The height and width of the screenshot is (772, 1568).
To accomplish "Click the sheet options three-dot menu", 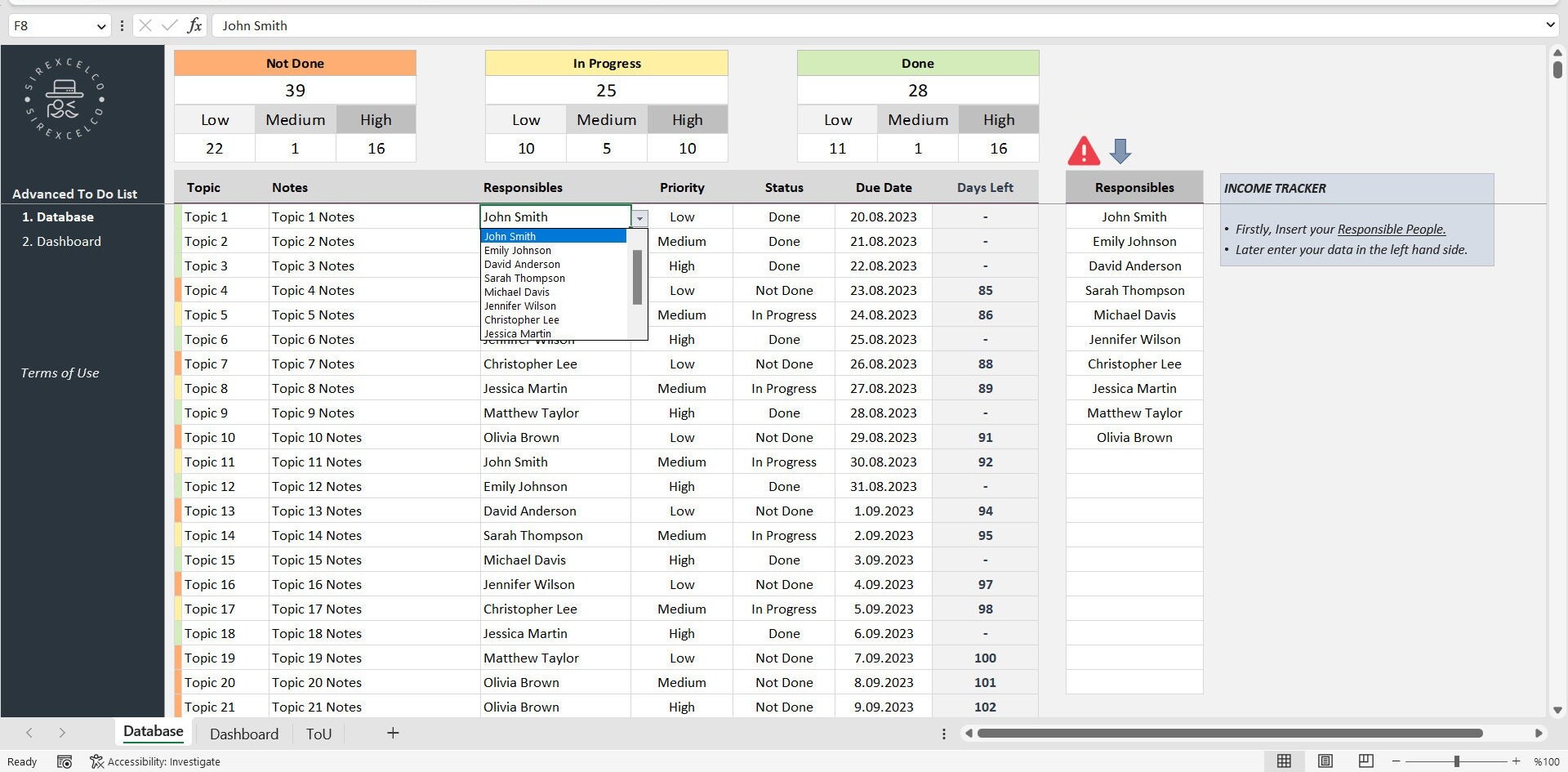I will (943, 734).
